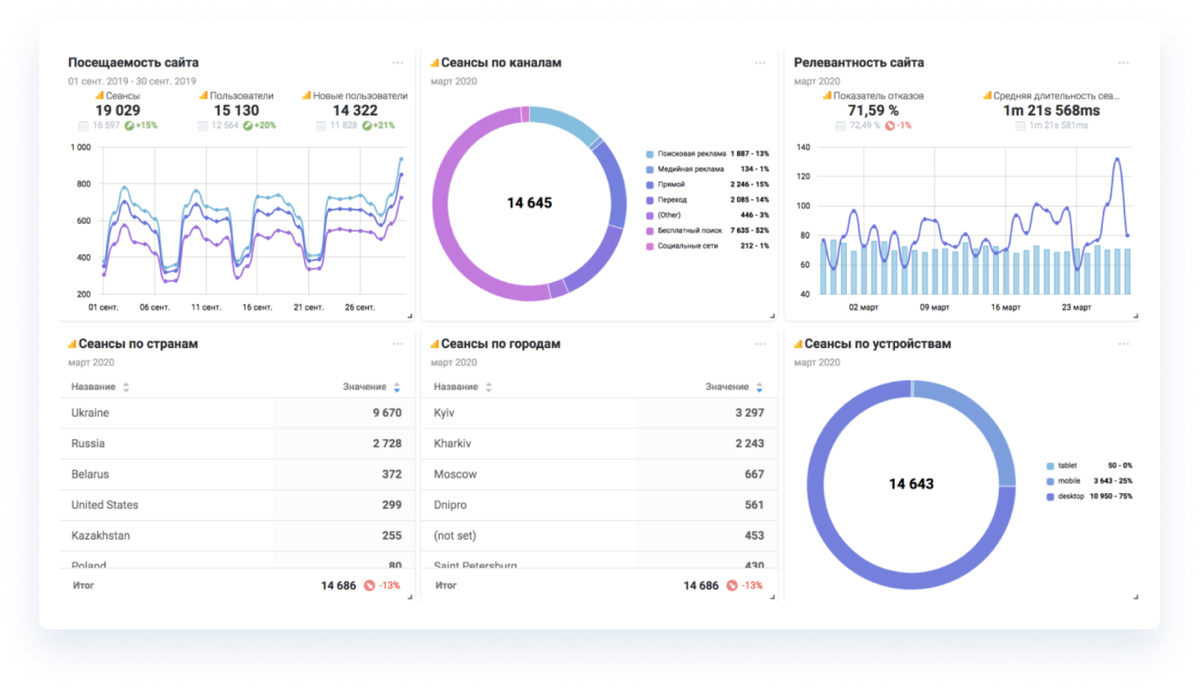Select the Медийная реклама legend entry
1200x689 pixels.
point(707,170)
